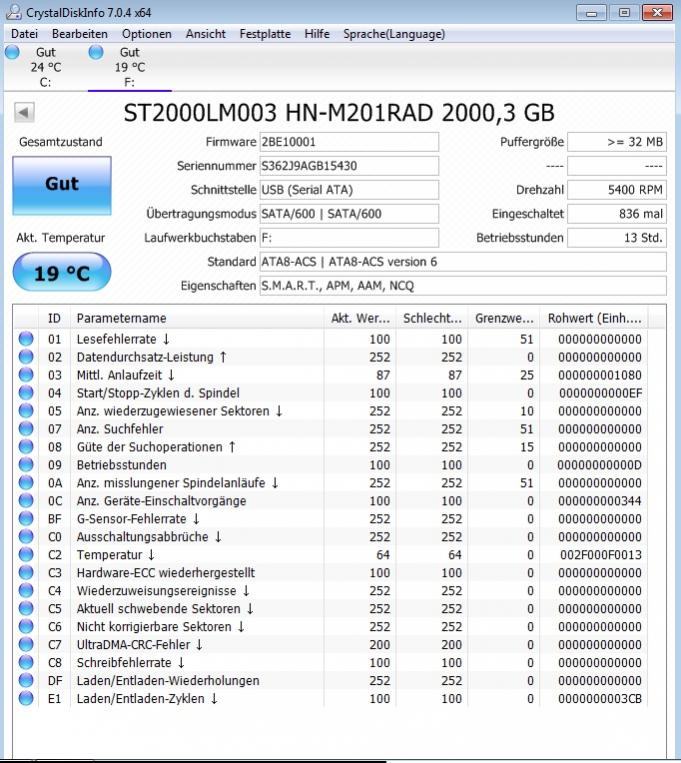Image resolution: width=681 pixels, height=763 pixels.
Task: Click status icon for Güte der Suchoperationen
Action: click(x=26, y=447)
